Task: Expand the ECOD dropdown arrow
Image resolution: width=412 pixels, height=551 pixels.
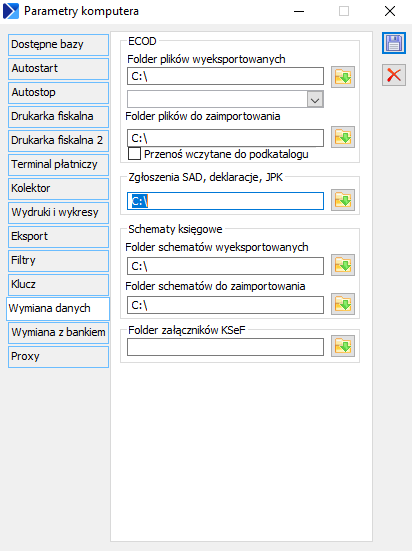Action: click(x=315, y=99)
